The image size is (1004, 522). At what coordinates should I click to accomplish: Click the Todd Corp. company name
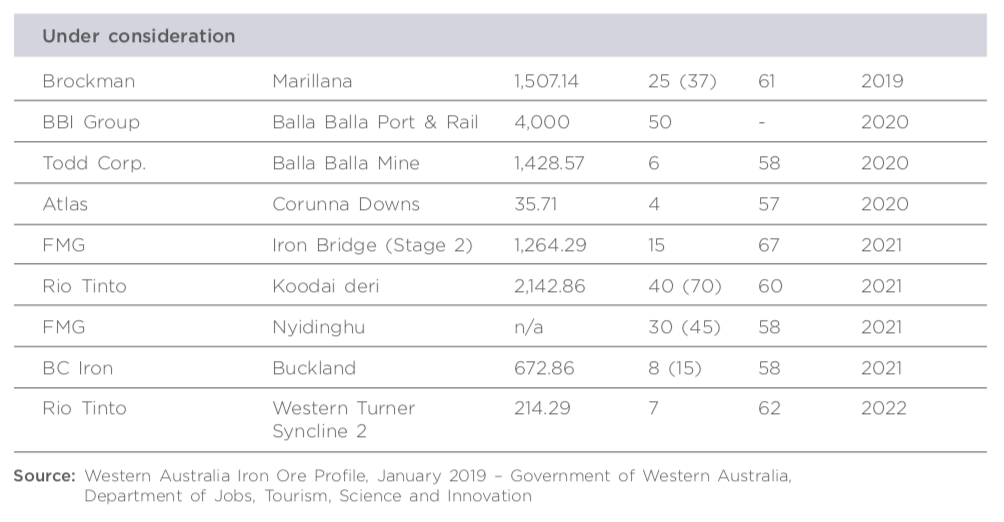[94, 163]
